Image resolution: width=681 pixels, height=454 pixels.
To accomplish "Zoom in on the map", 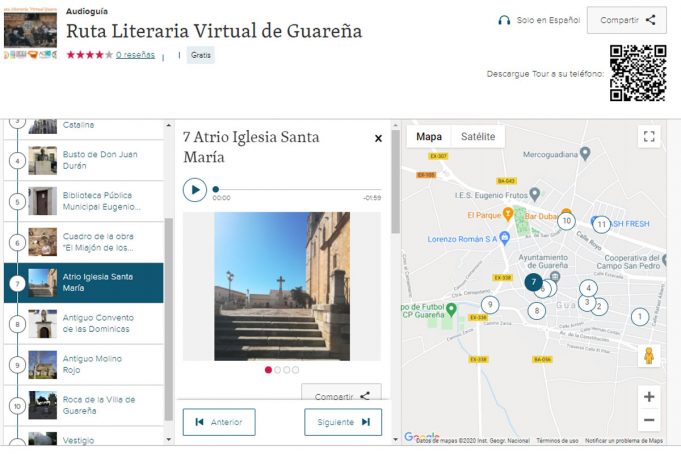I will [649, 397].
